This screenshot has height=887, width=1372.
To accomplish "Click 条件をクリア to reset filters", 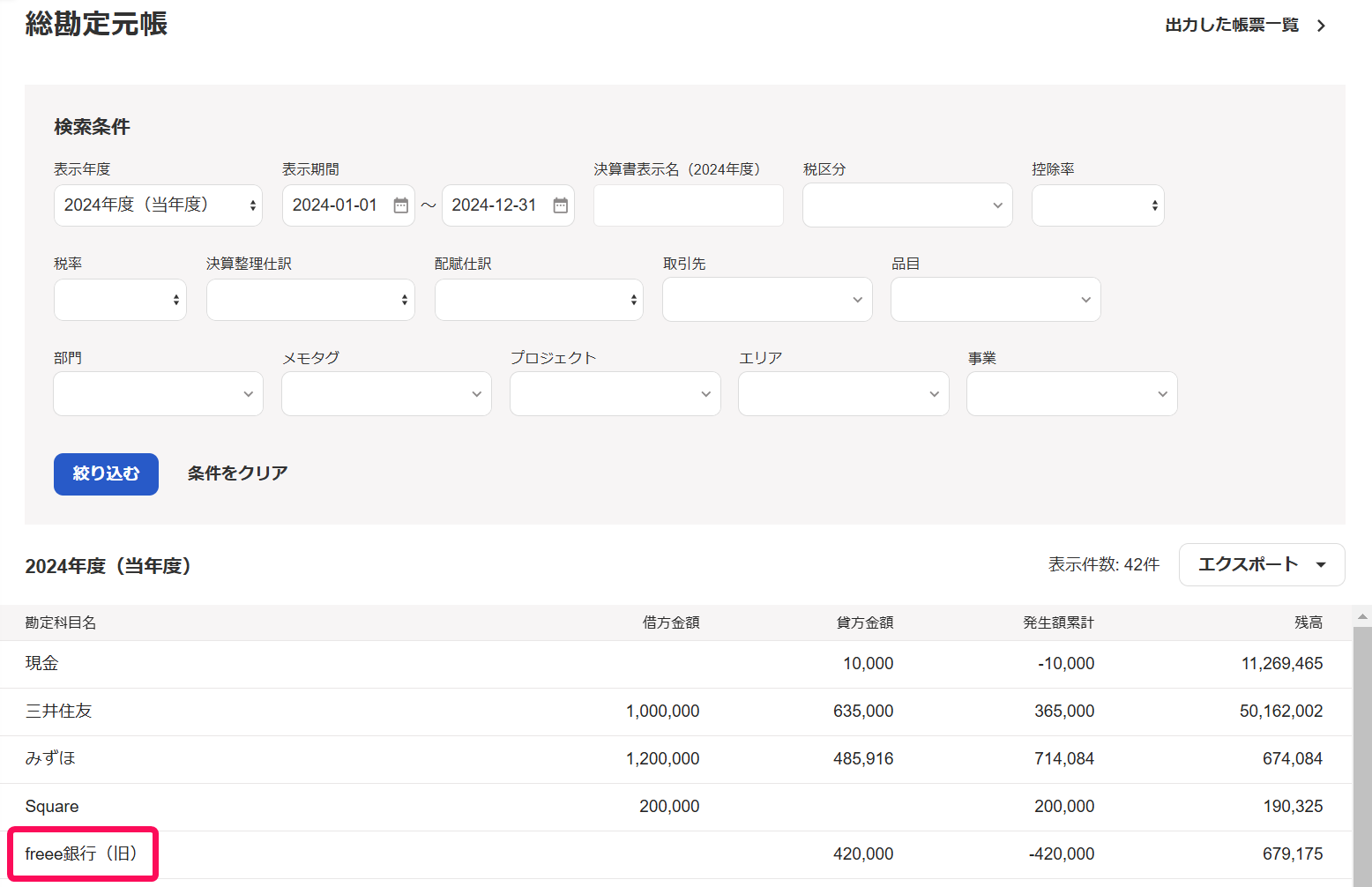I will click(x=237, y=473).
